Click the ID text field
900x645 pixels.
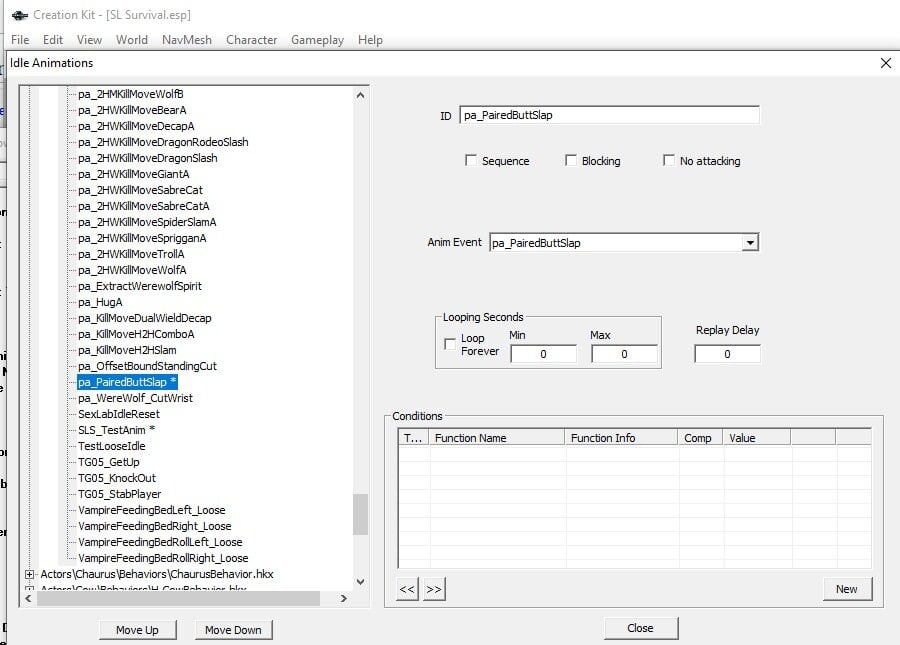609,115
